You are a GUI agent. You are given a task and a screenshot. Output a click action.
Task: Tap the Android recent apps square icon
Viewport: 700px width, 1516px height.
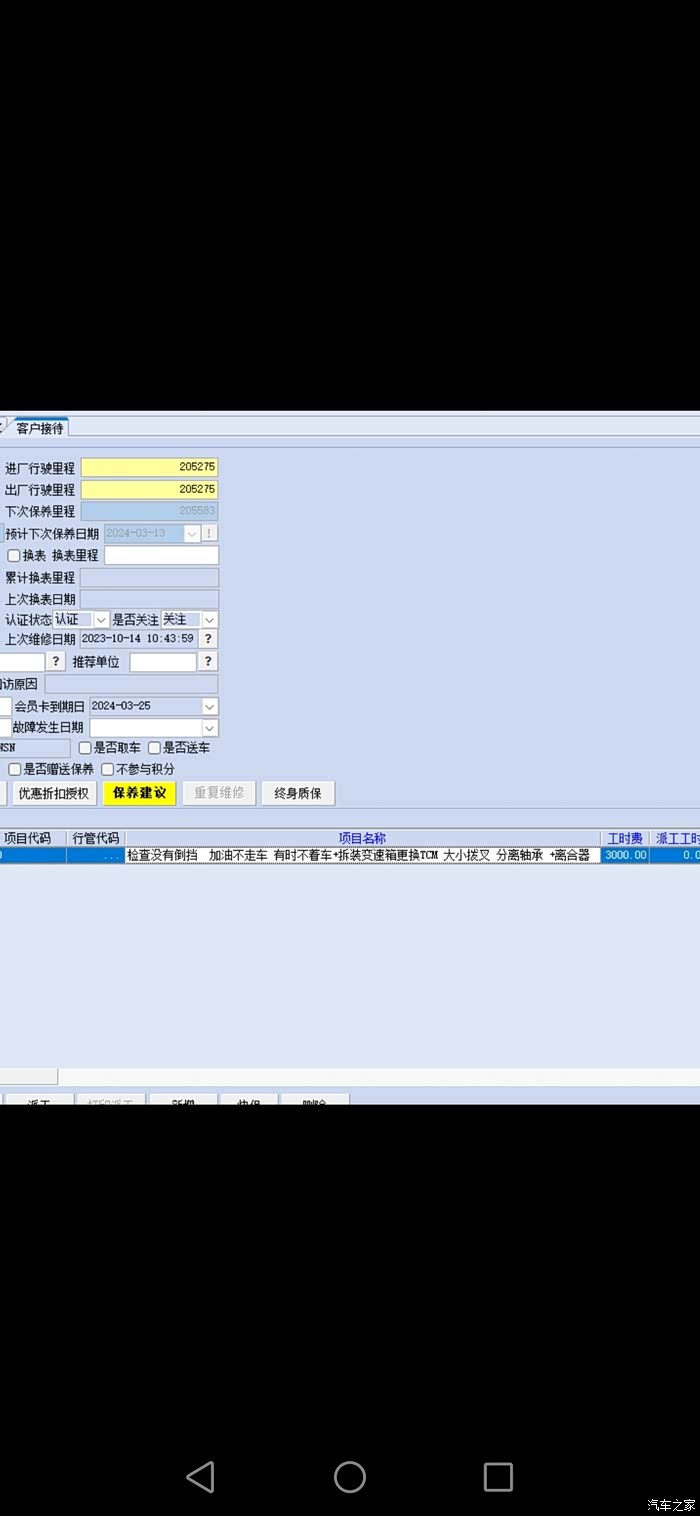click(498, 1477)
